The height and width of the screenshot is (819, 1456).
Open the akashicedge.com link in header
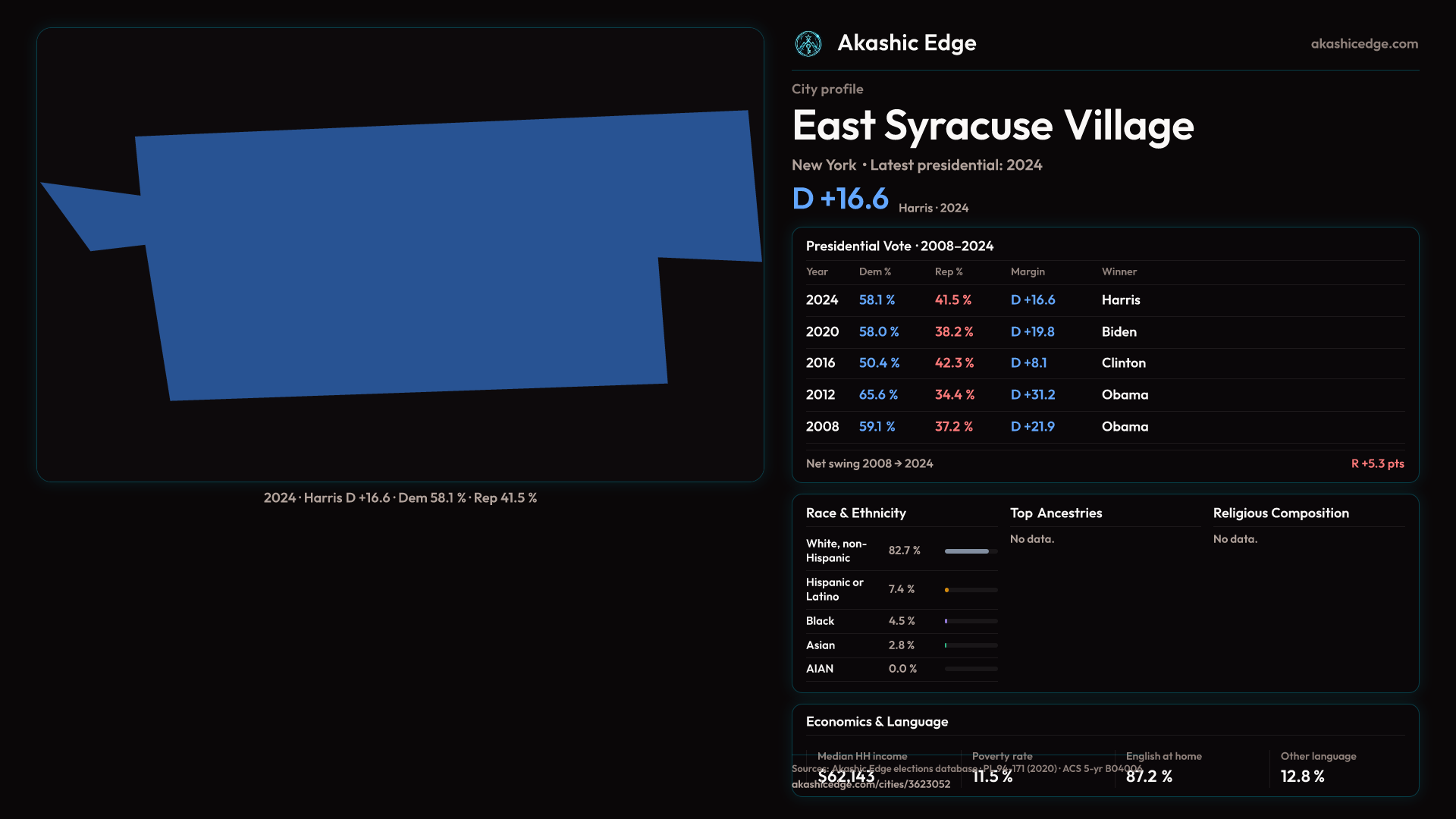click(x=1363, y=44)
